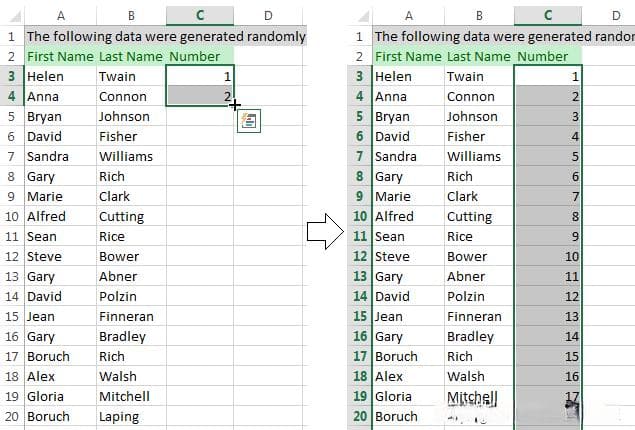This screenshot has width=635, height=430.
Task: Open the Auto Fill Options icon
Action: [x=249, y=121]
